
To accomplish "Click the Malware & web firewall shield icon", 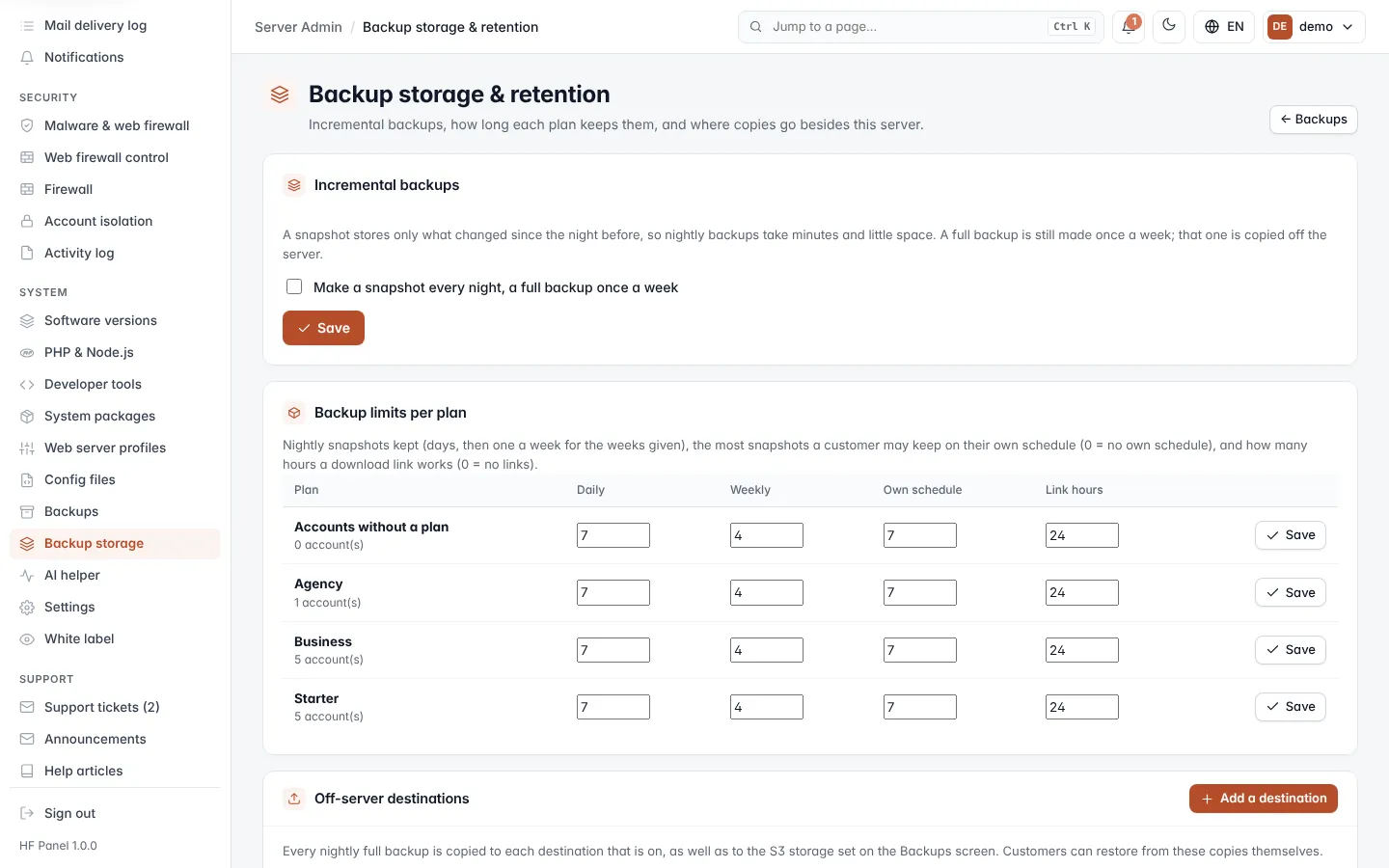I will pyautogui.click(x=27, y=125).
